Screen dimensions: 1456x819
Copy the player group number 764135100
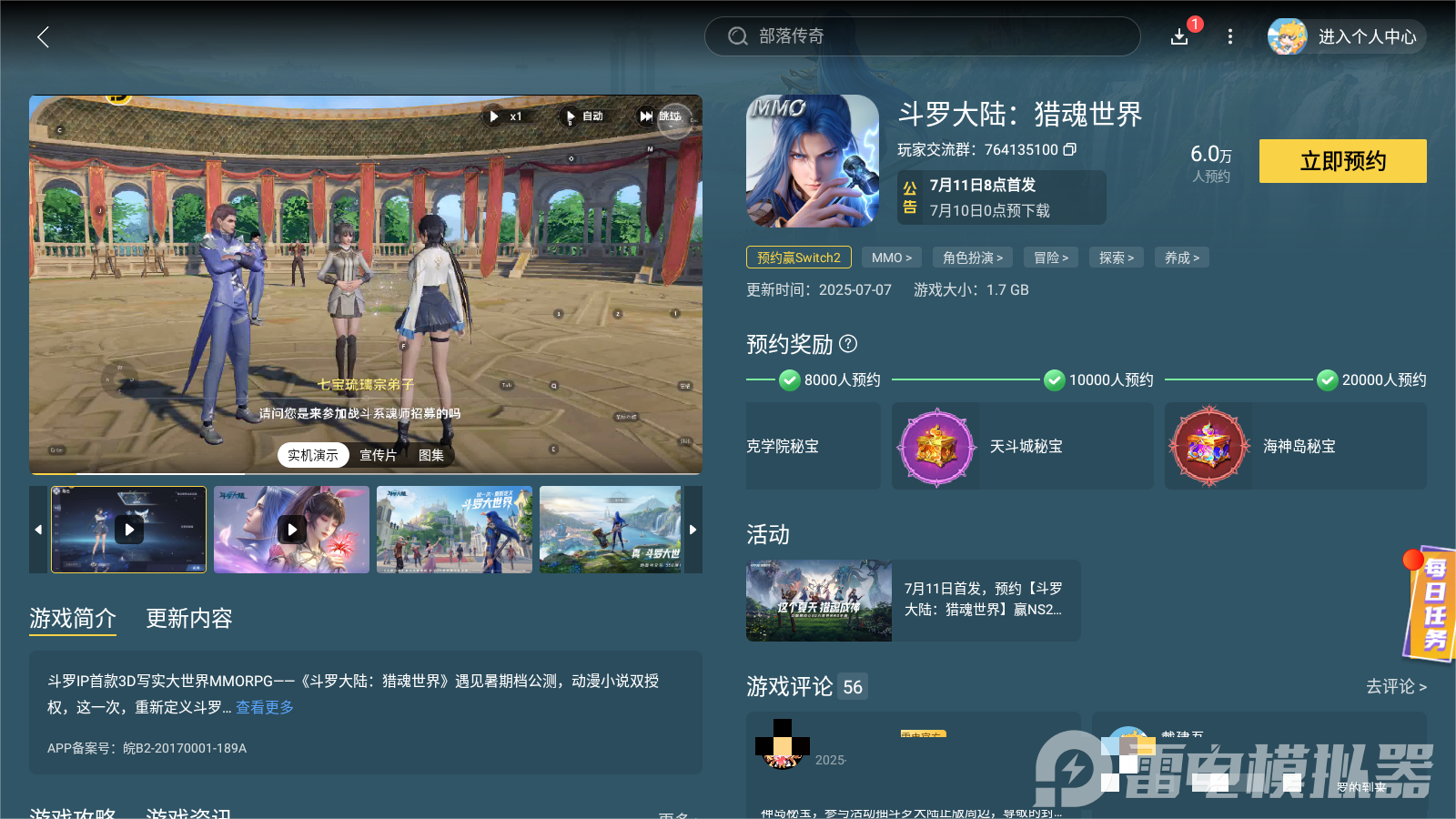click(x=1071, y=150)
